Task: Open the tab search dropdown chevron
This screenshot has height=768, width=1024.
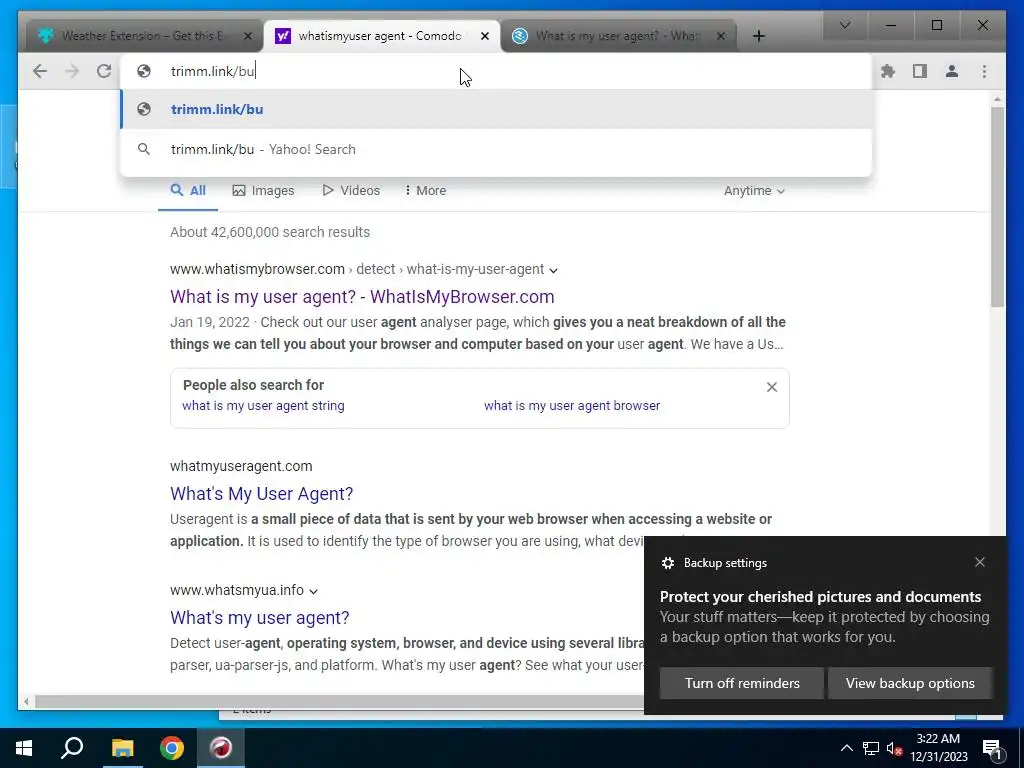Action: (844, 25)
